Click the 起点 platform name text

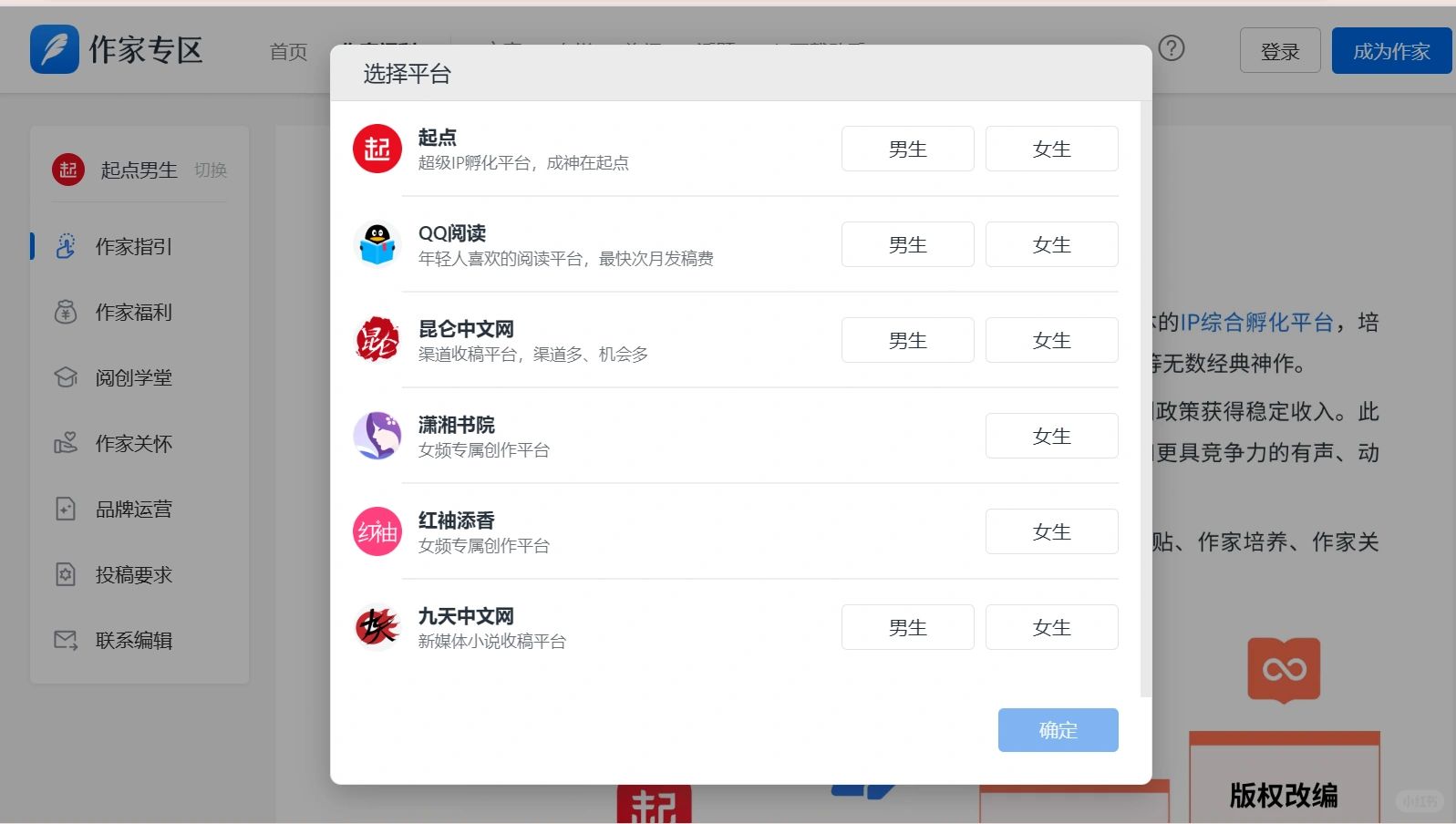(x=438, y=138)
